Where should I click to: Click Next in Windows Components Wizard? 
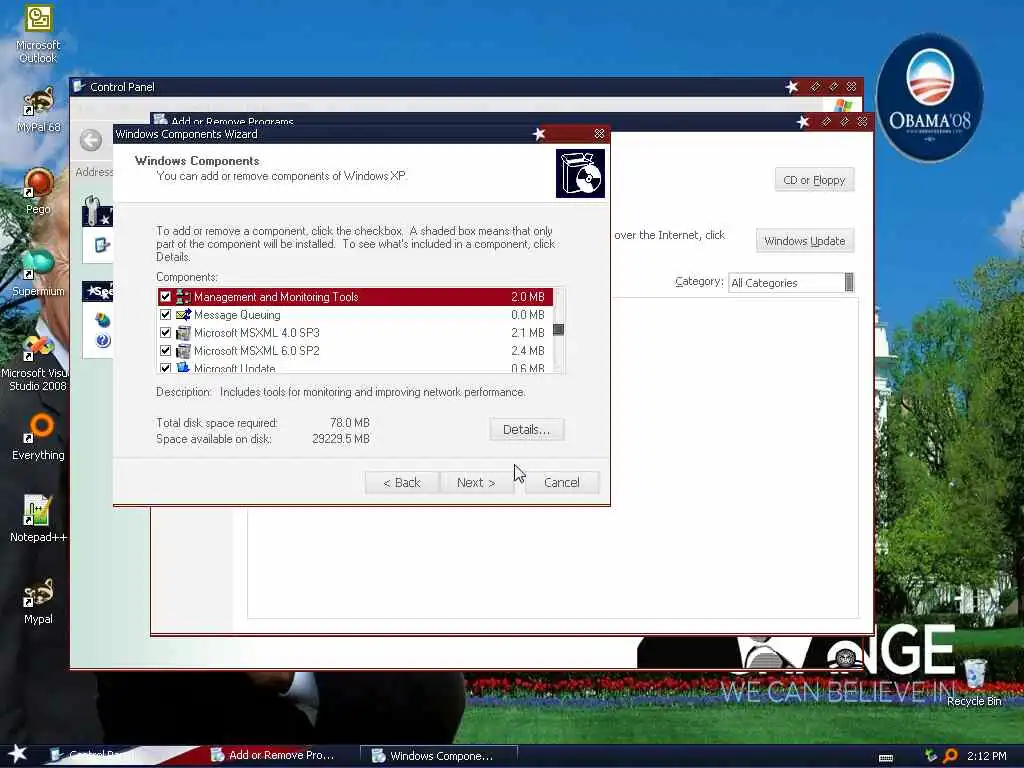pyautogui.click(x=476, y=483)
